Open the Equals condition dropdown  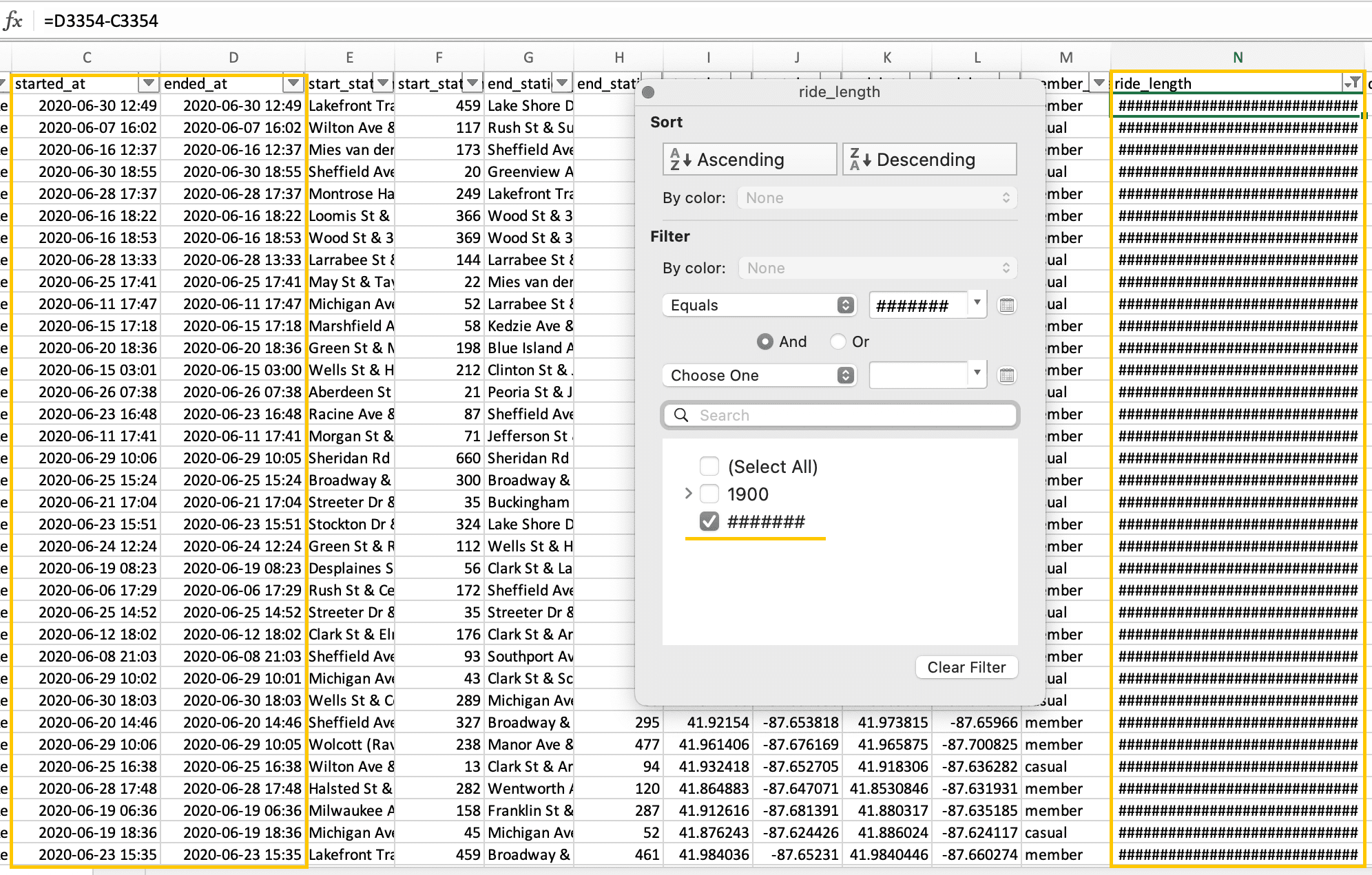[x=760, y=305]
